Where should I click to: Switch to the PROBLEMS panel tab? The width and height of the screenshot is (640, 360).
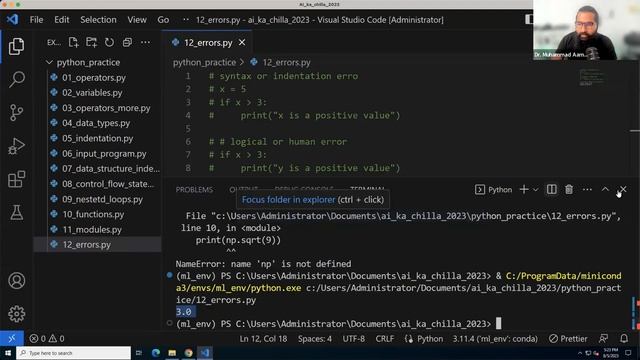[194, 190]
